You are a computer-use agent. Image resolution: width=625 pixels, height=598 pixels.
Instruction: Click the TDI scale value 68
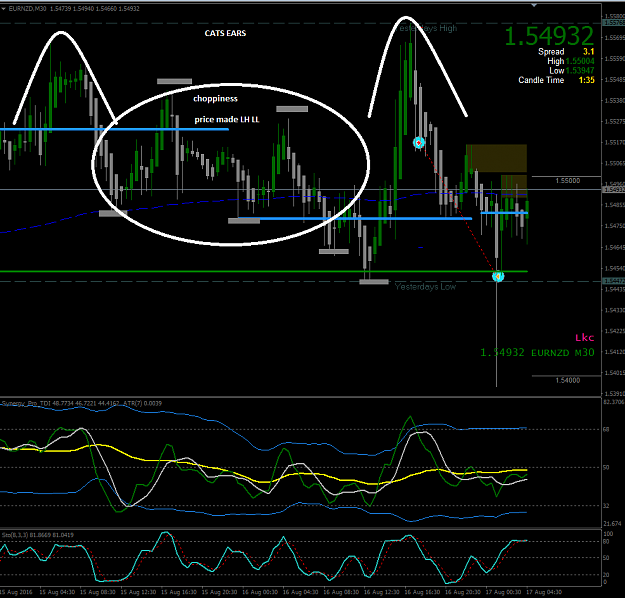(606, 429)
